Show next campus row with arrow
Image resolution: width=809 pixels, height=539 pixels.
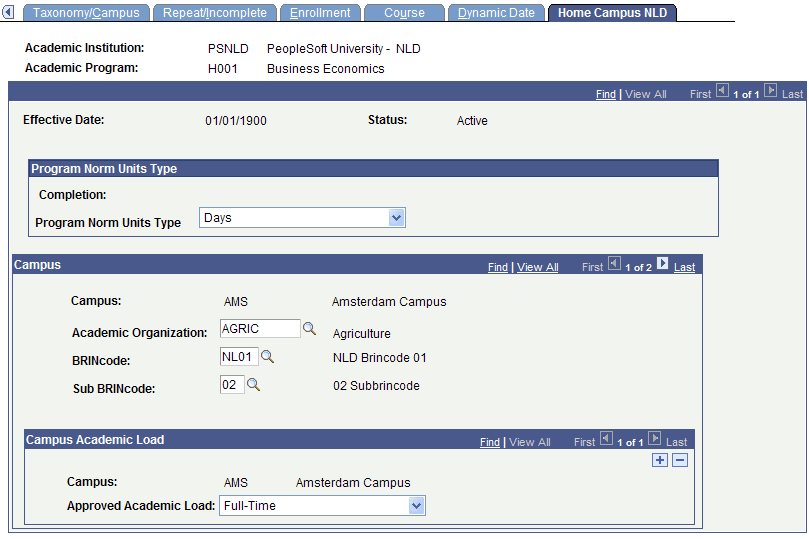pyautogui.click(x=662, y=264)
